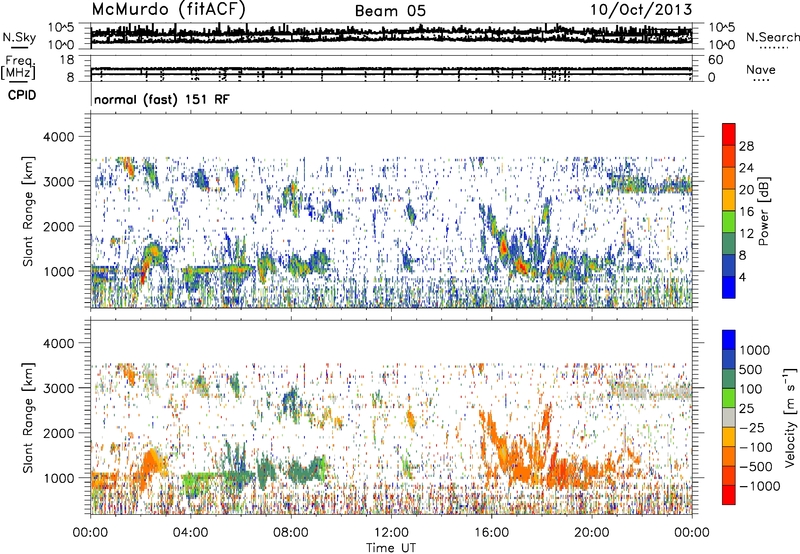
Task: Click the 'normal (fast) 151 RF' mode text
Action: coord(162,99)
